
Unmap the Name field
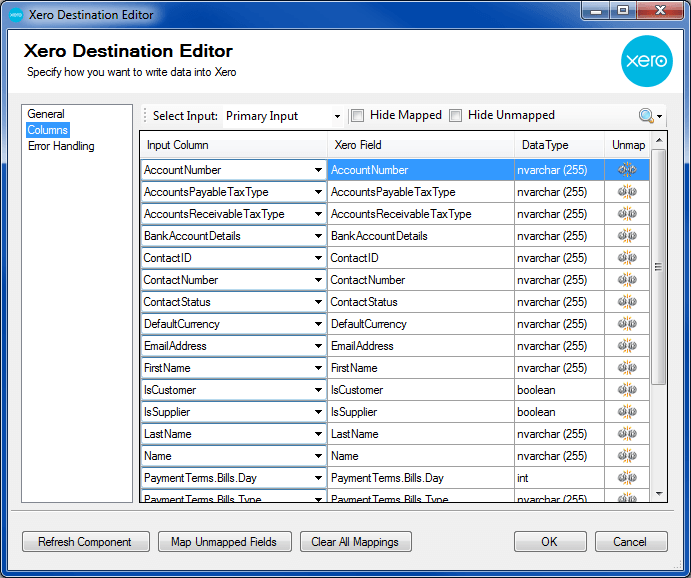pos(627,456)
